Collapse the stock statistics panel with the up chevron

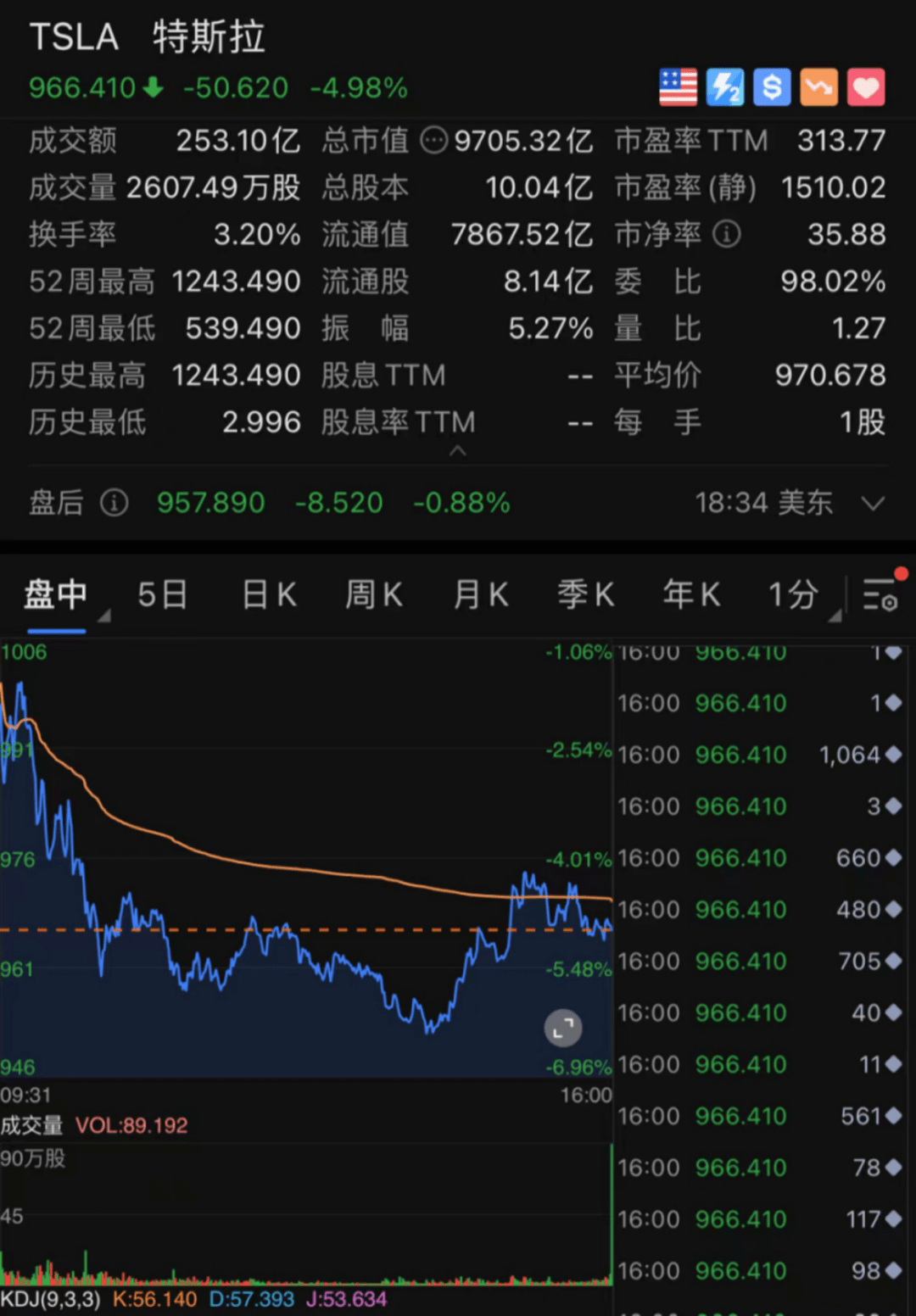[x=458, y=451]
